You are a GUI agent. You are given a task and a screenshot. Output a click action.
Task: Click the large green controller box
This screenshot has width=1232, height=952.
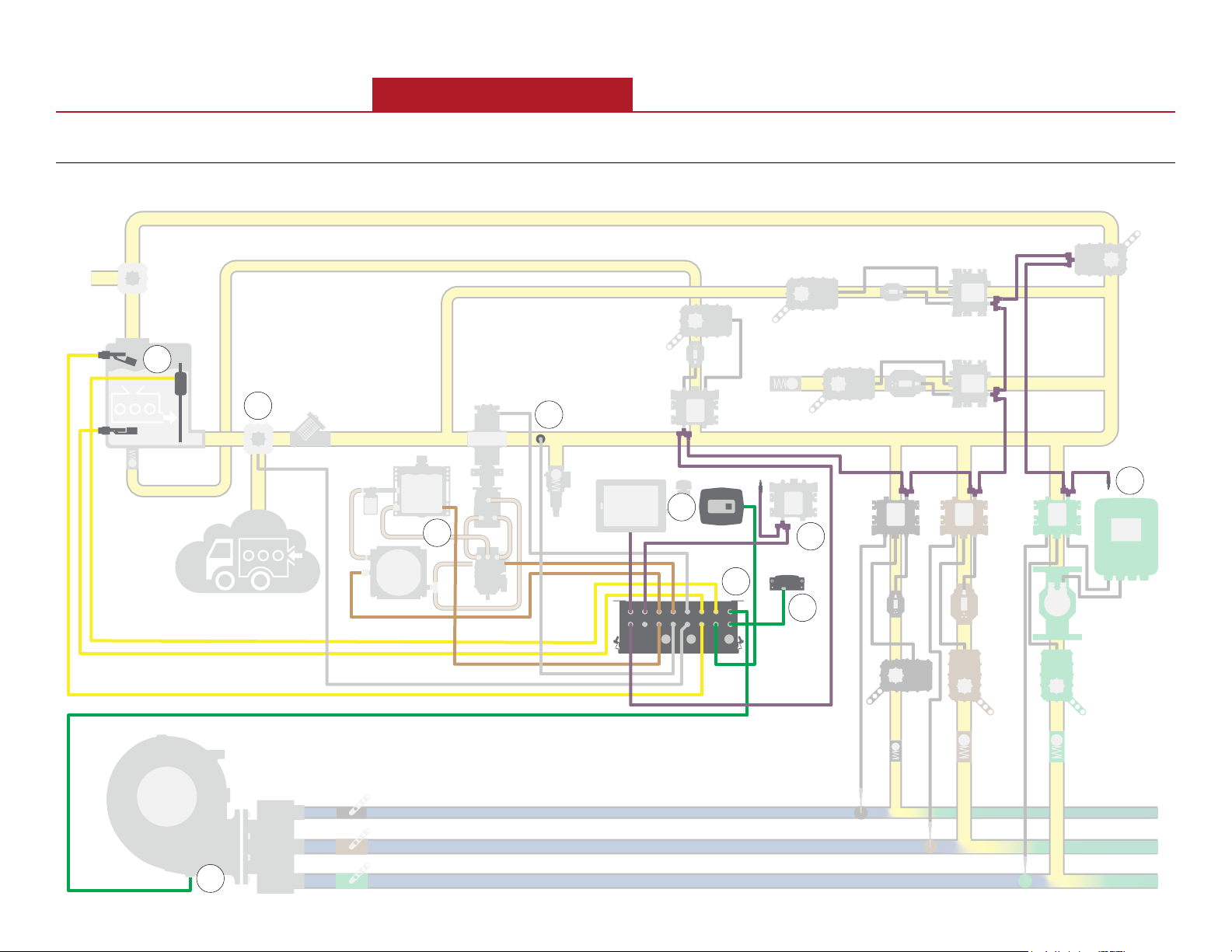tap(1126, 538)
